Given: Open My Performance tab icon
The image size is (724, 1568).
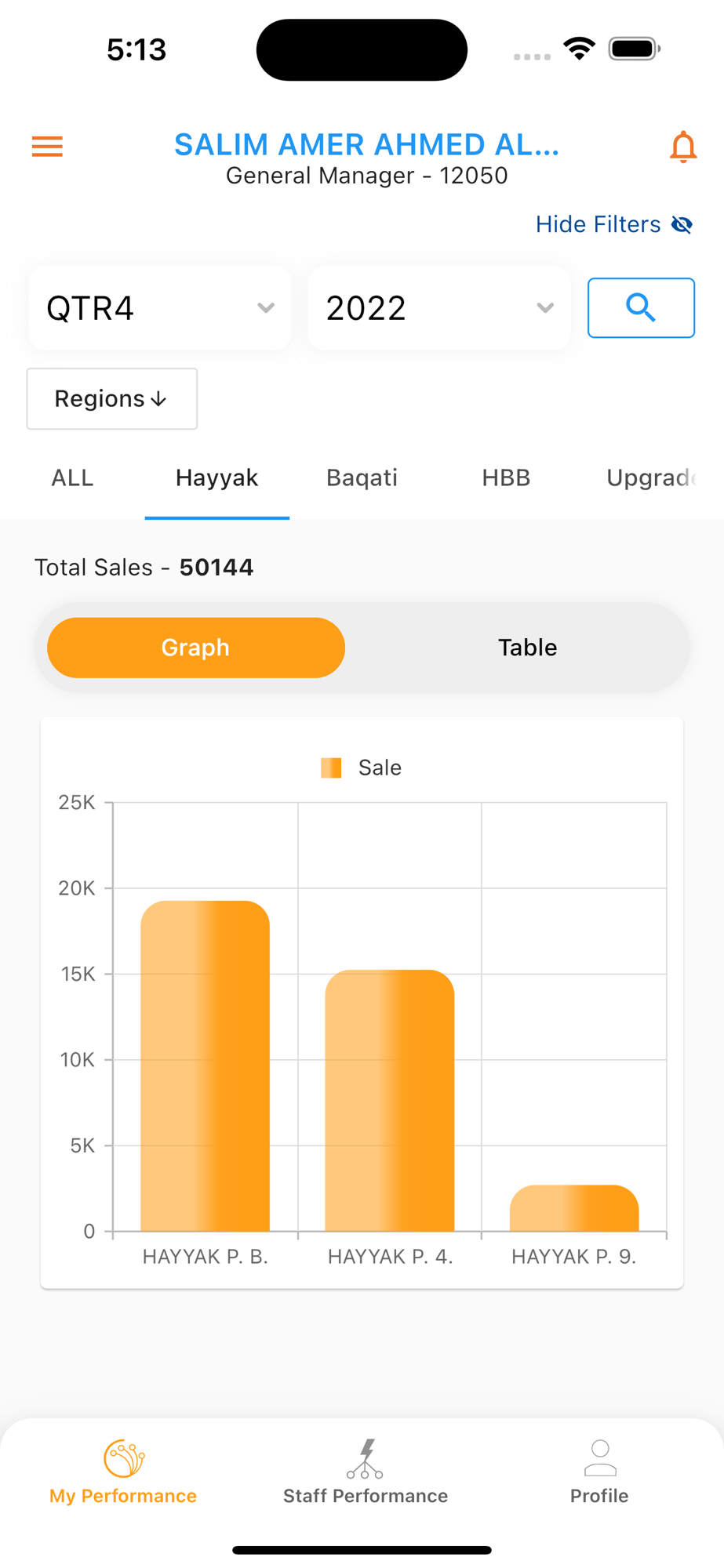Looking at the screenshot, I should point(124,1458).
